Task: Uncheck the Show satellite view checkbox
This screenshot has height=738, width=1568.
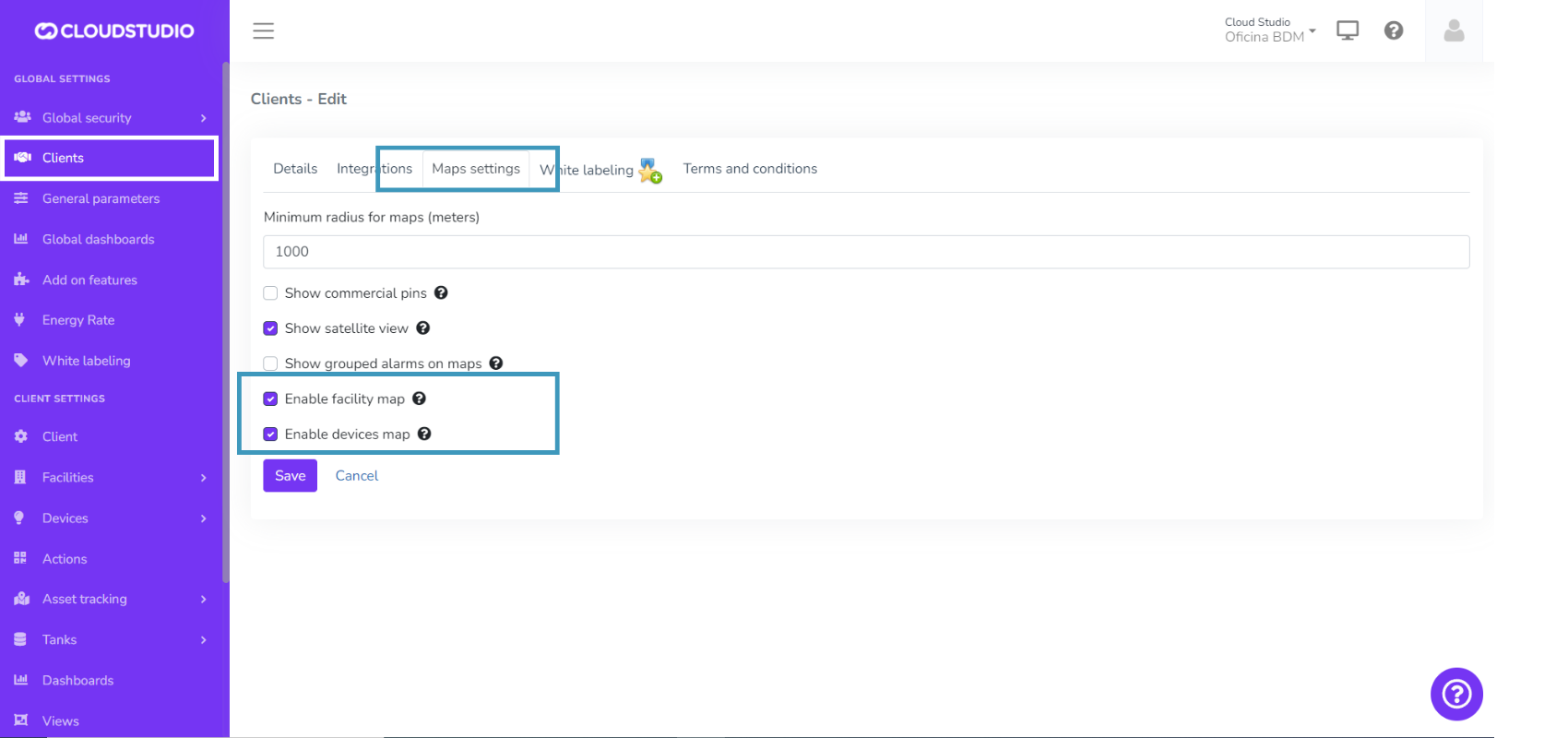Action: 270,328
